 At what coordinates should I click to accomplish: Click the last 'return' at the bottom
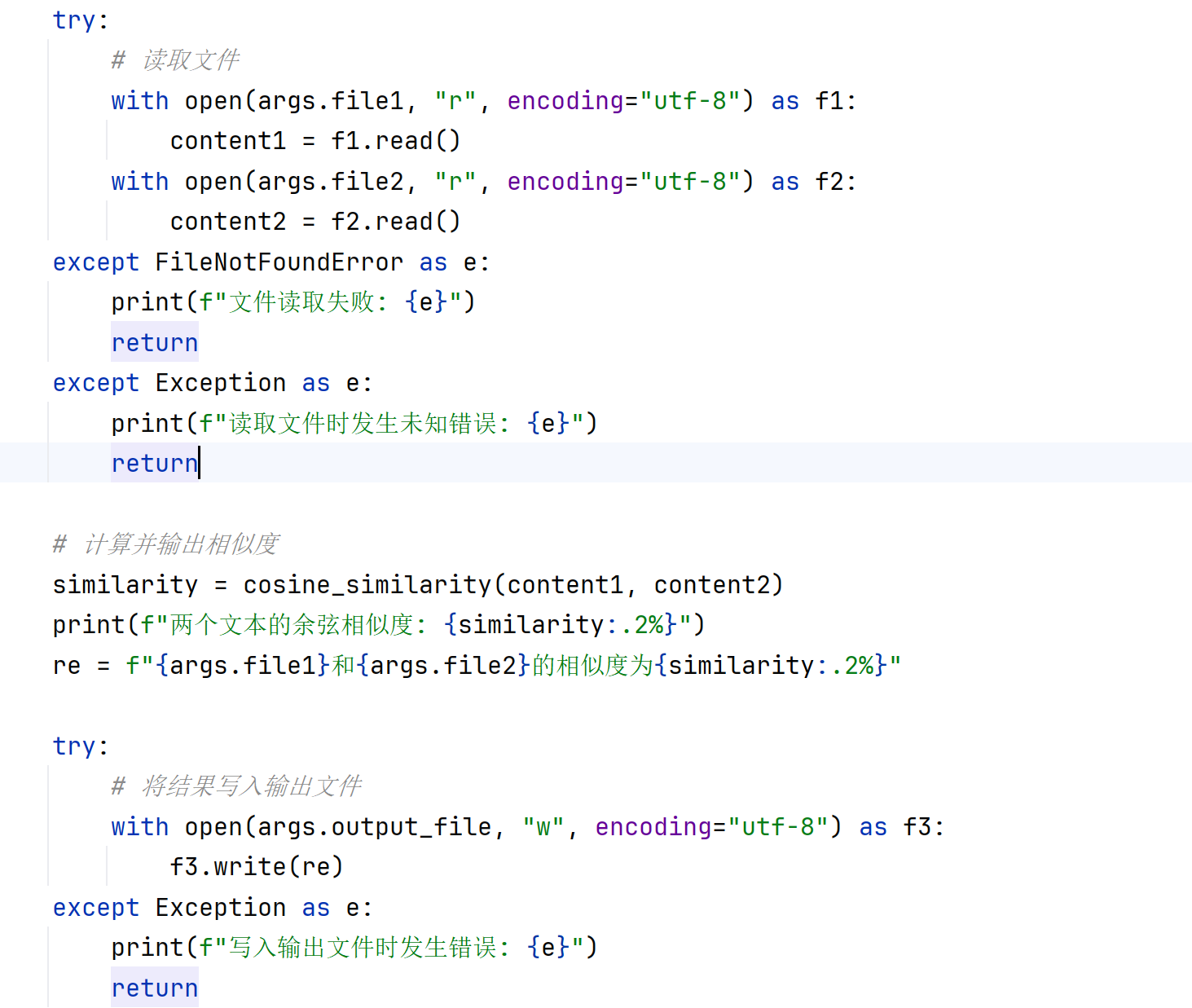pos(155,988)
